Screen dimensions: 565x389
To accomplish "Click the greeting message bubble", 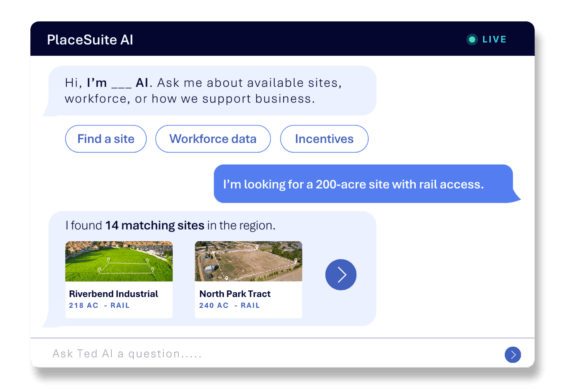I will point(210,91).
